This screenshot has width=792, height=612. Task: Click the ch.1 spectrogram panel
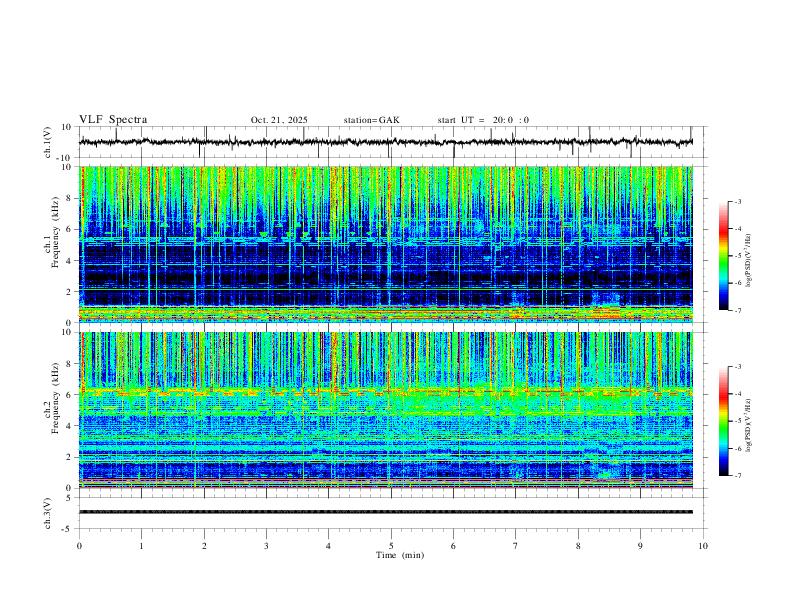pyautogui.click(x=386, y=244)
